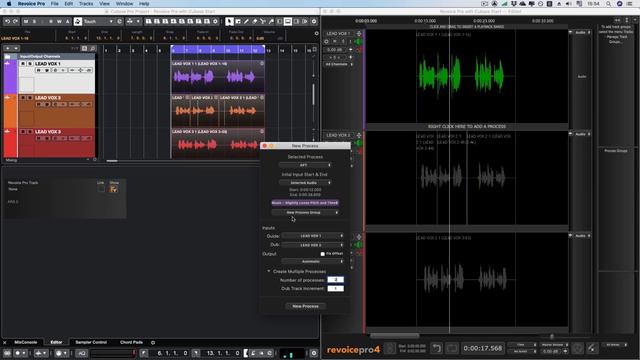Click the Redo arrow in Cubase toolbar

tap(15, 21)
